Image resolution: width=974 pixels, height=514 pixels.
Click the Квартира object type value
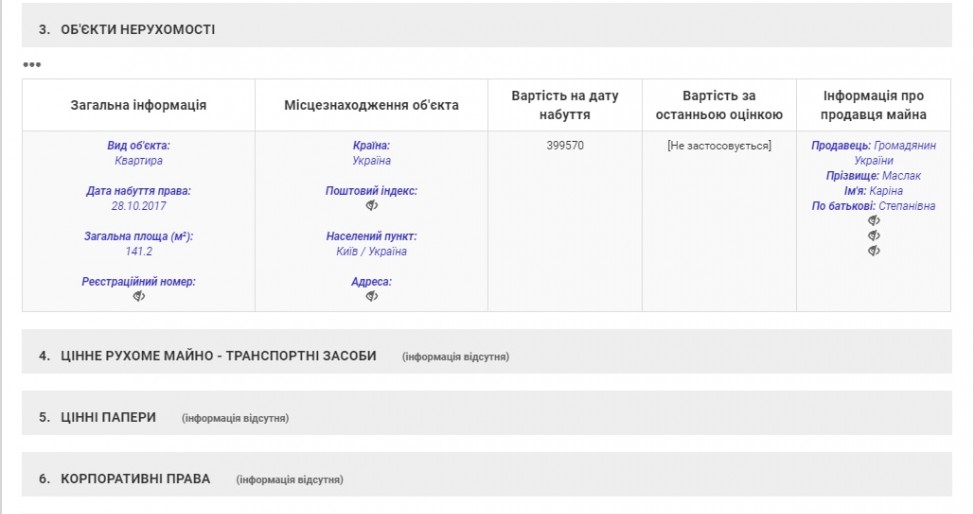point(139,160)
